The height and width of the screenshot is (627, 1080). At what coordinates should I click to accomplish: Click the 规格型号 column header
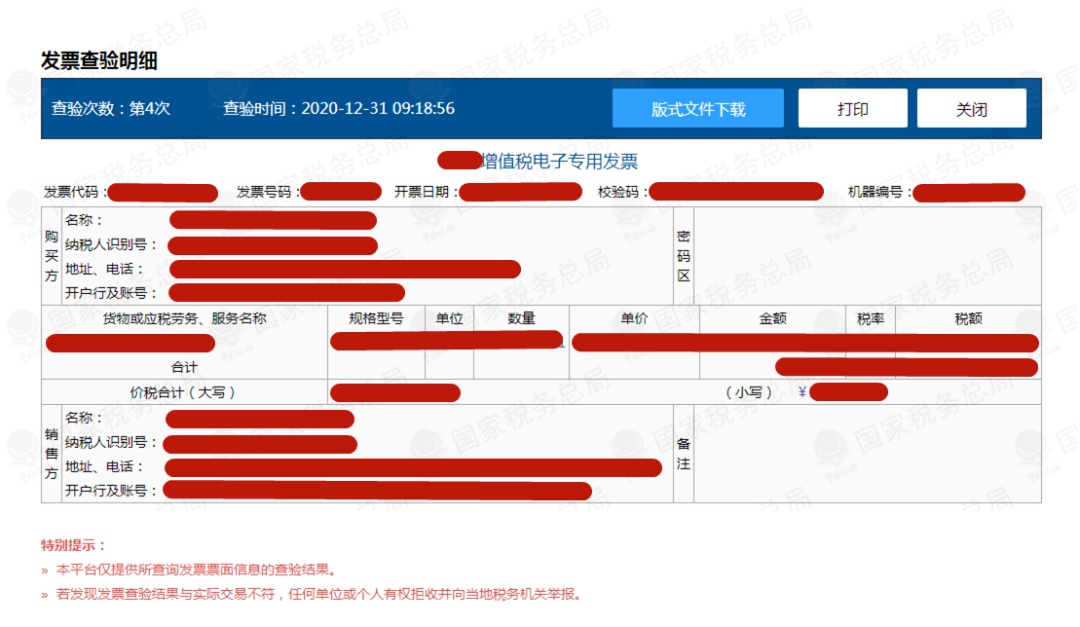point(376,319)
